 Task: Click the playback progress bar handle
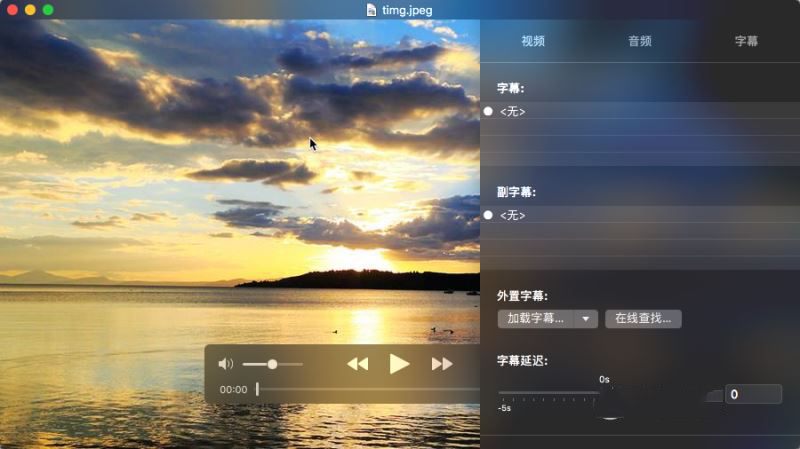(257, 389)
